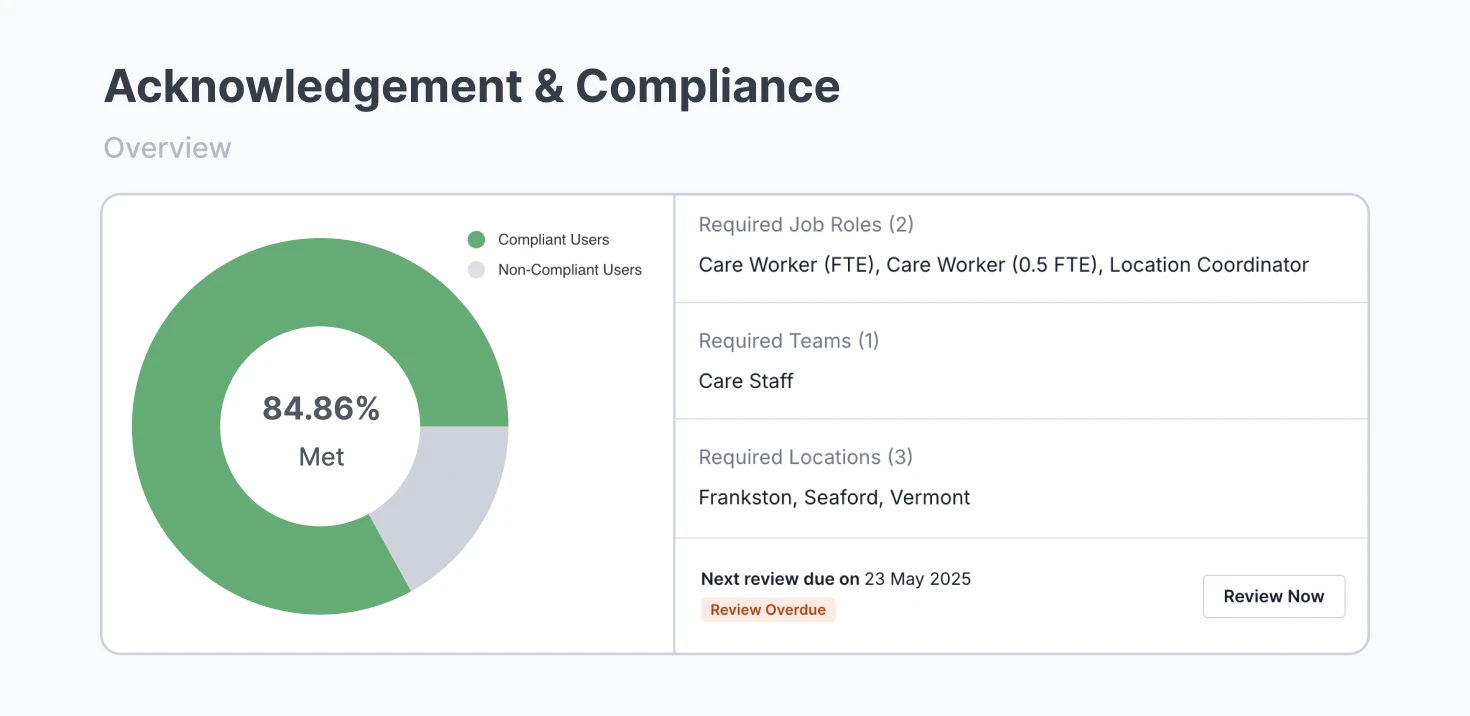Click the Review Now button
Image resolution: width=1470 pixels, height=716 pixels.
tap(1273, 596)
